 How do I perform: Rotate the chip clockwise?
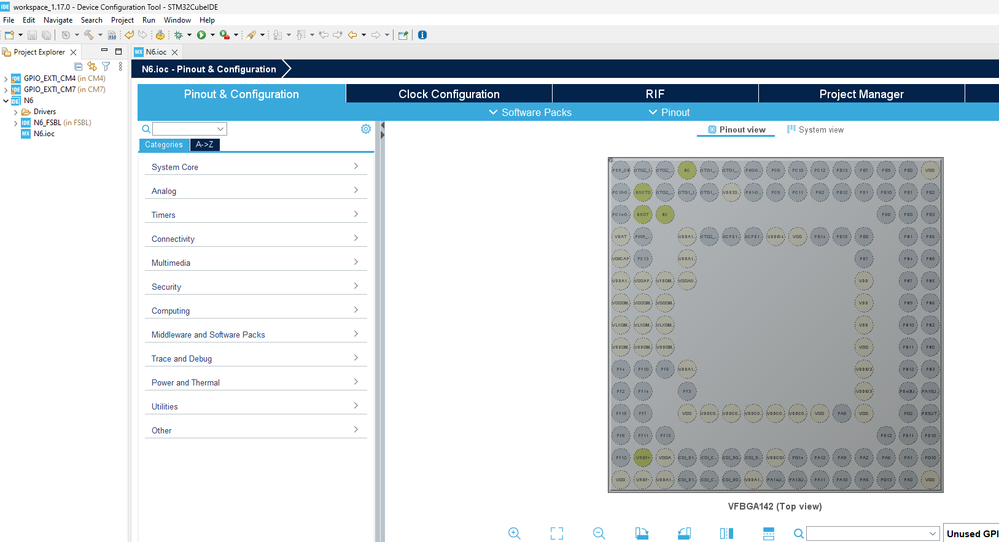click(642, 533)
